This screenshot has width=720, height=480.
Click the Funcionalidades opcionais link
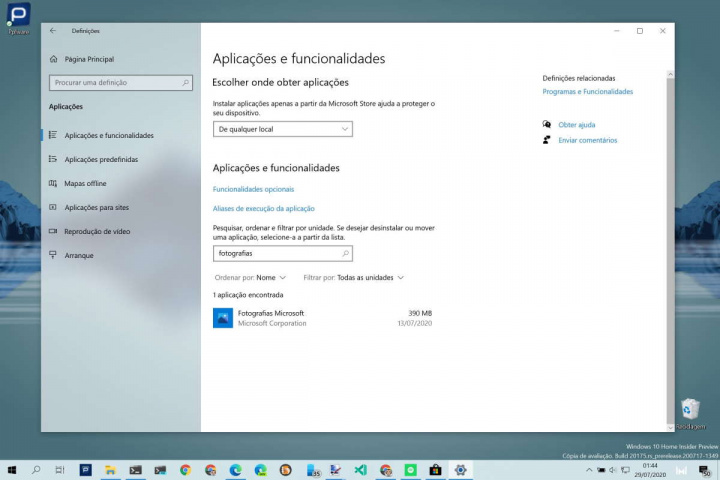(253, 189)
